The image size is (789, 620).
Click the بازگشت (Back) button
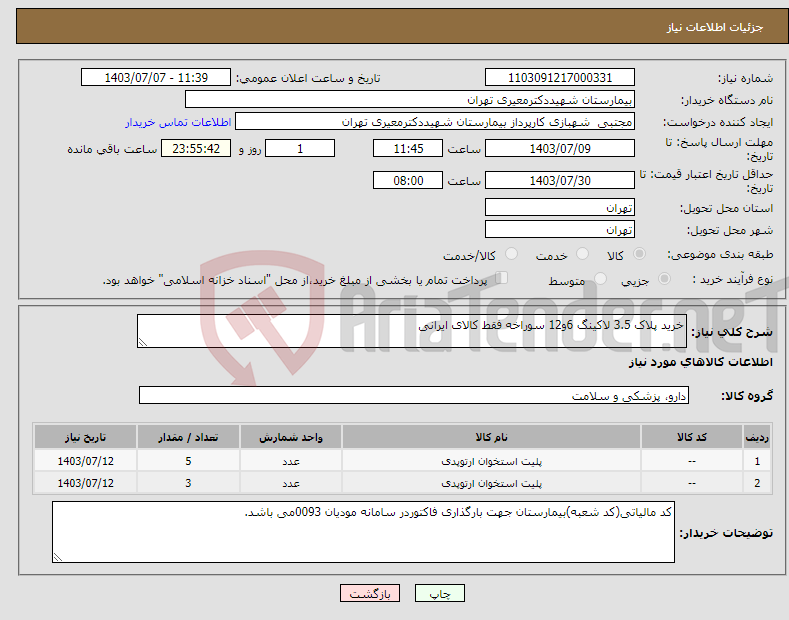[370, 593]
